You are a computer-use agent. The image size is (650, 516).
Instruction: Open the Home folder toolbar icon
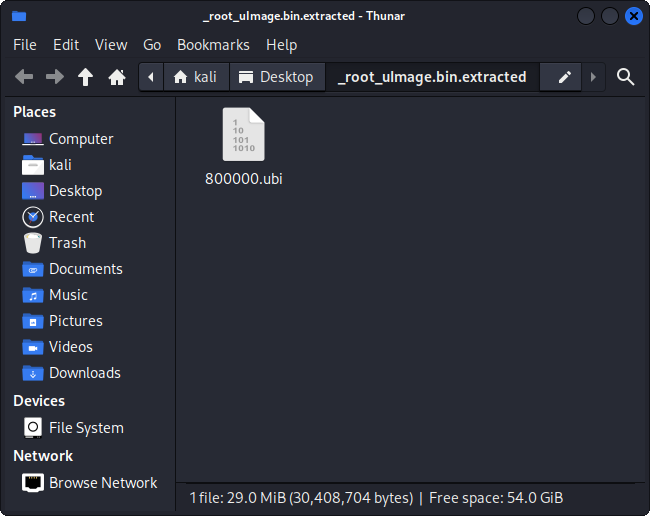click(117, 77)
